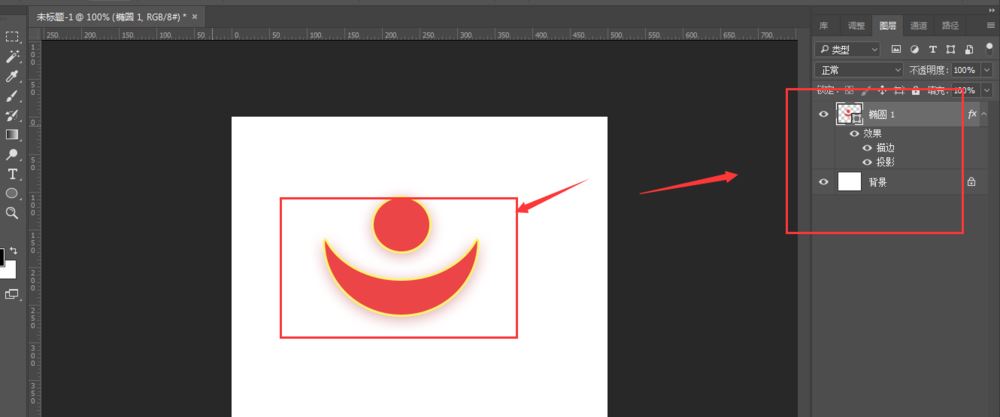Select the Brush tool

coord(12,96)
